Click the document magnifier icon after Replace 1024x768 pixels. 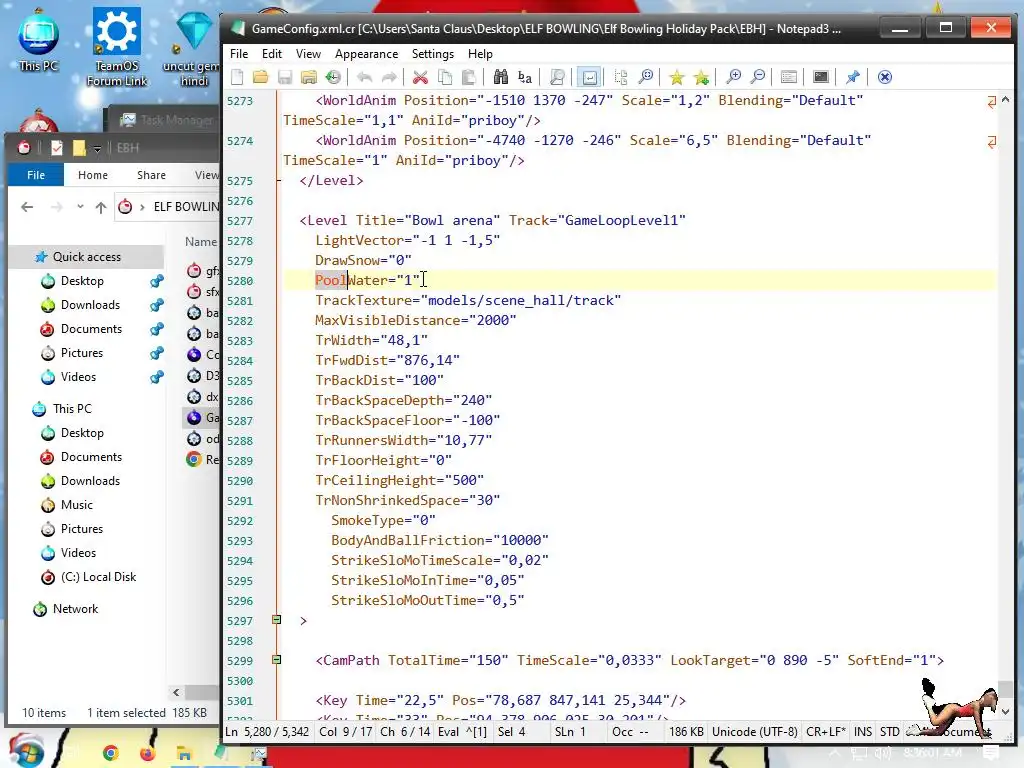(x=557, y=77)
